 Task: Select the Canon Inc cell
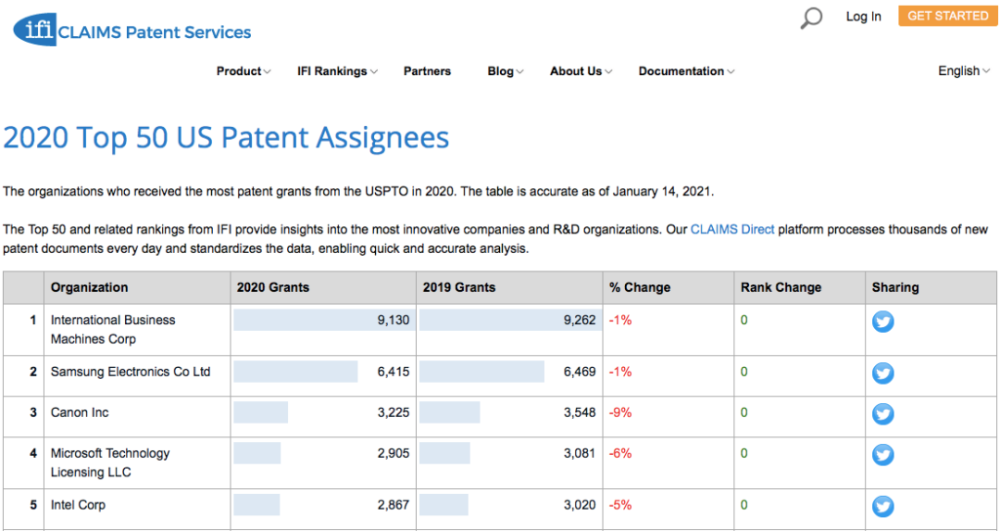[137, 417]
